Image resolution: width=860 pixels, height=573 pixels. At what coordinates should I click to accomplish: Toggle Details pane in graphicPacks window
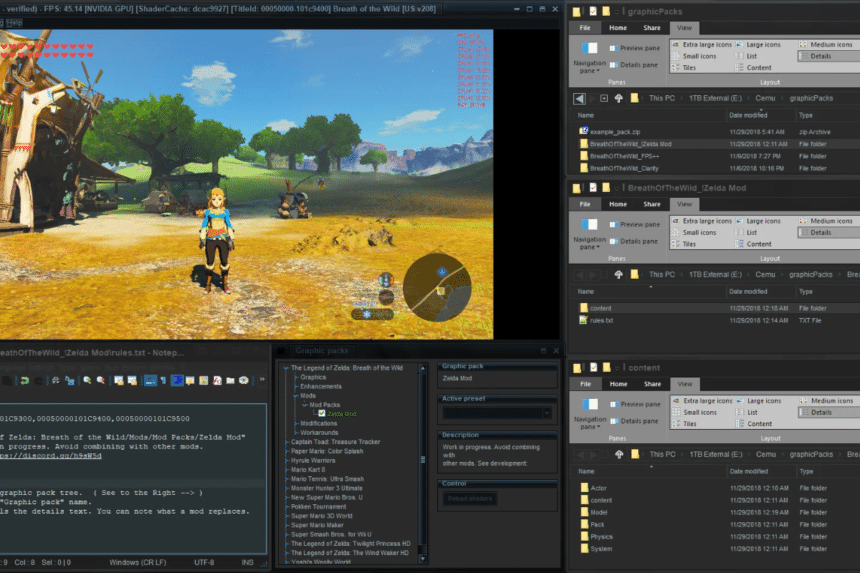coord(633,65)
